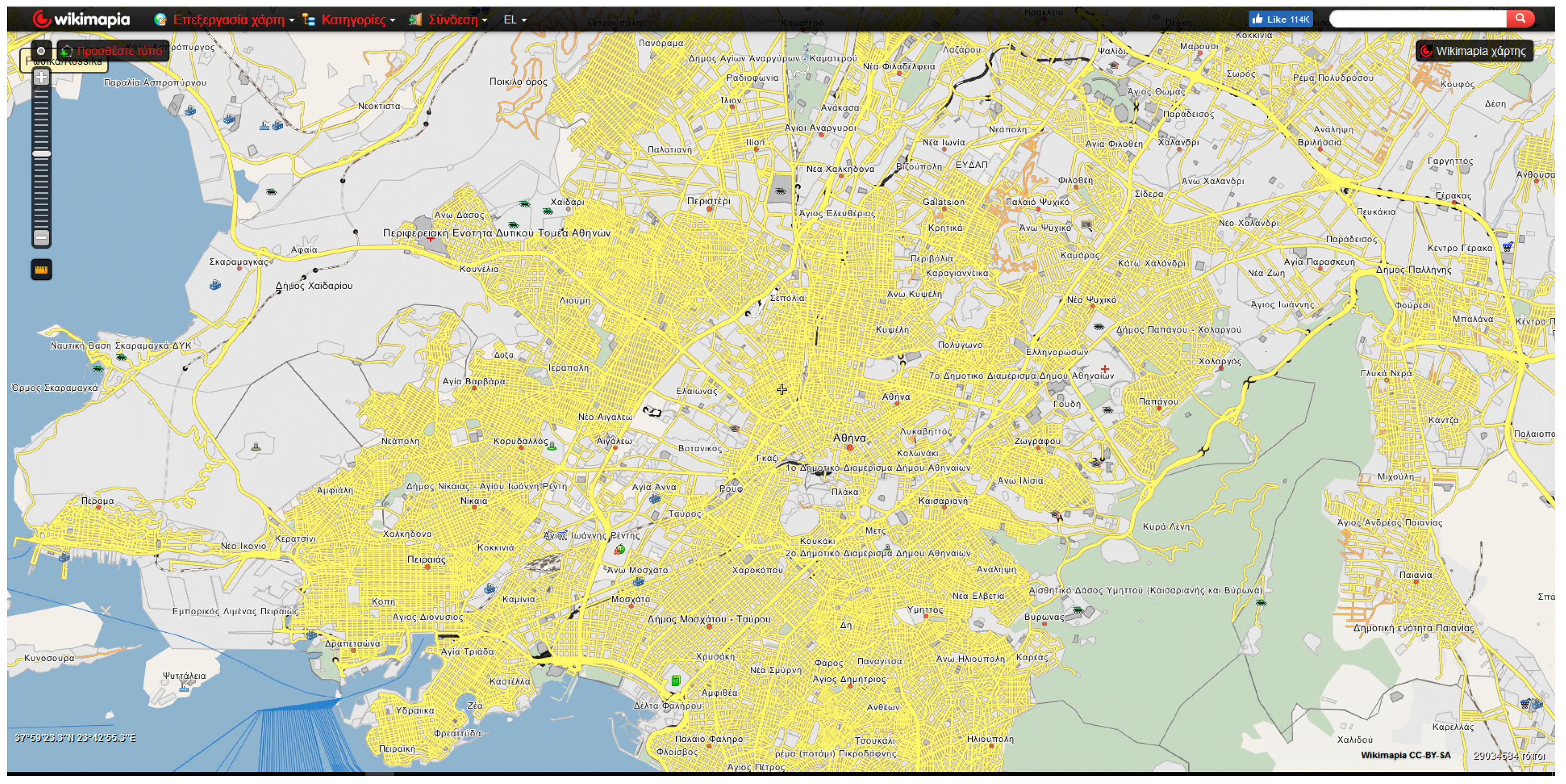Click the shopping cart icon near Κέντρο Γέρακα
The width and height of the screenshot is (1566, 784).
pos(1507,247)
